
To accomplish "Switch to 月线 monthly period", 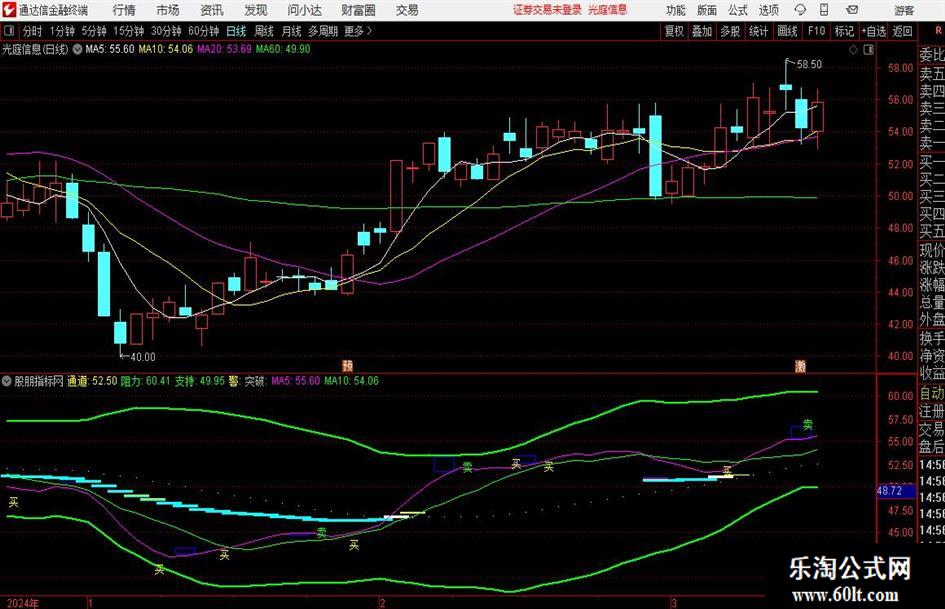I will pos(291,31).
